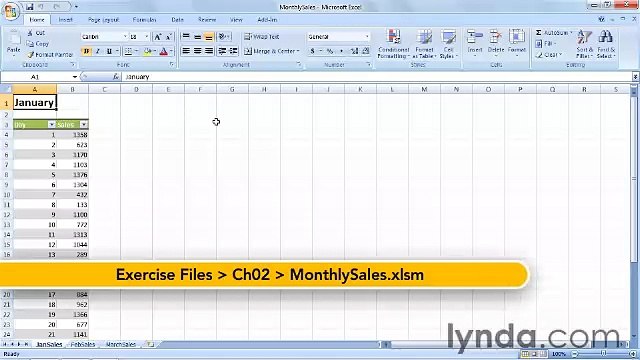This screenshot has width=640, height=360.
Task: Open the Cell Styles gallery
Action: tap(448, 44)
